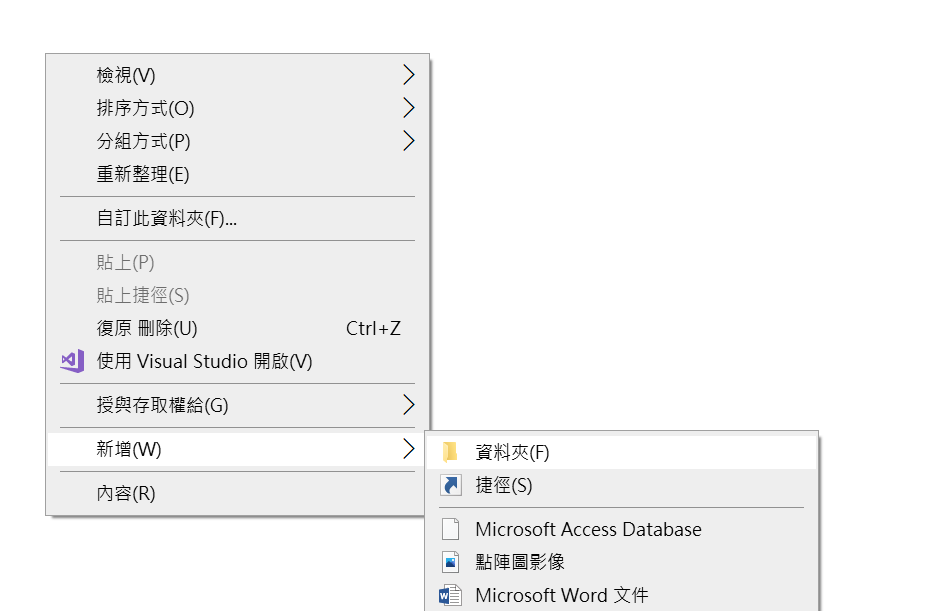Click the 新增(W) submenu arrow
The image size is (934, 611).
coord(409,448)
